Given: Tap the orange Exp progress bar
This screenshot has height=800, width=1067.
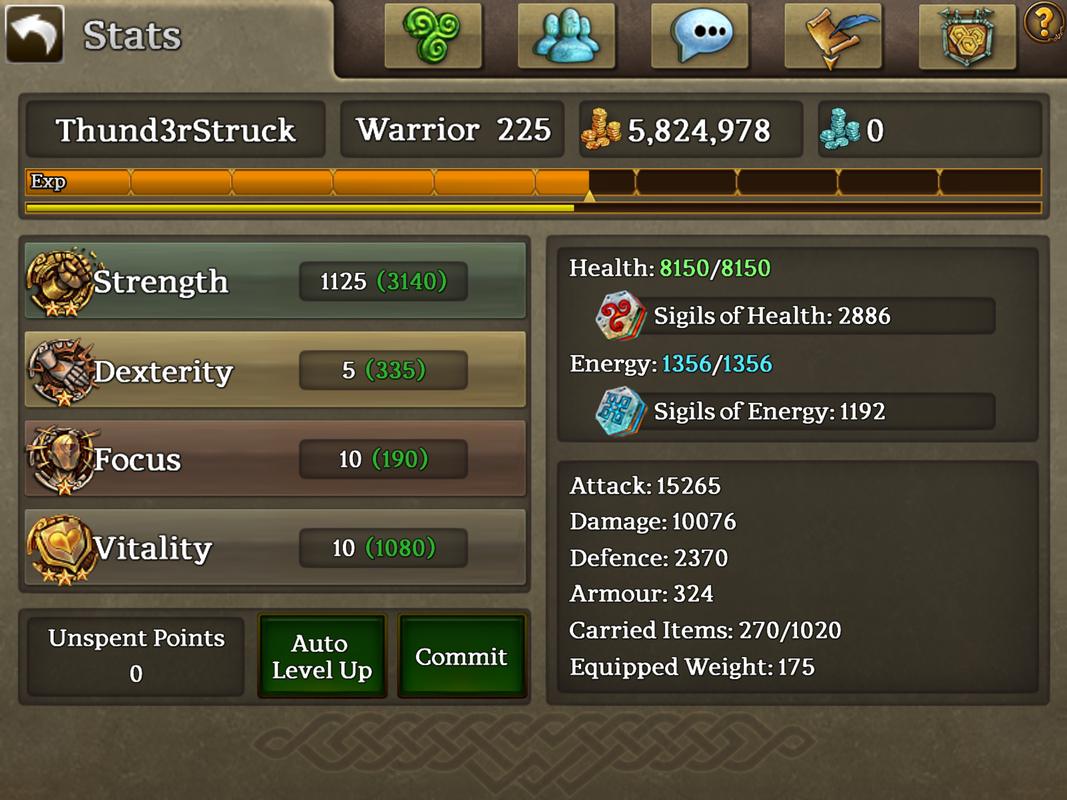Looking at the screenshot, I should 534,182.
